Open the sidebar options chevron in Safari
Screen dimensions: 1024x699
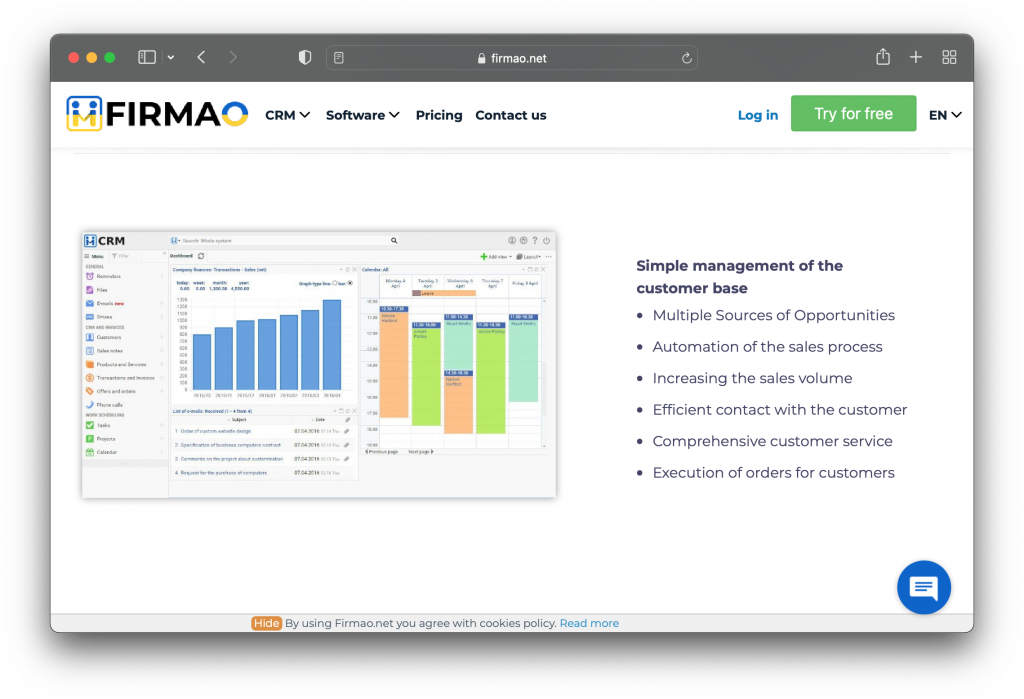[x=170, y=57]
